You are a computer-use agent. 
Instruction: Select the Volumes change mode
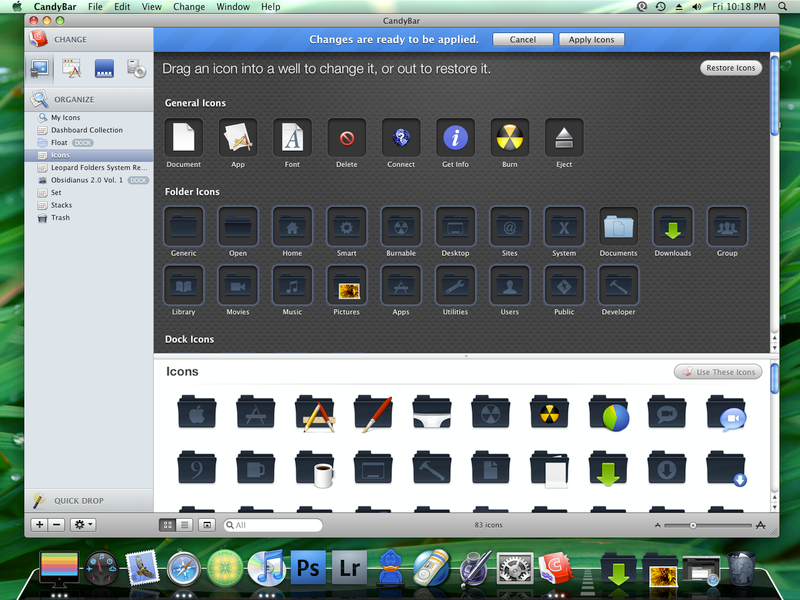tap(136, 68)
